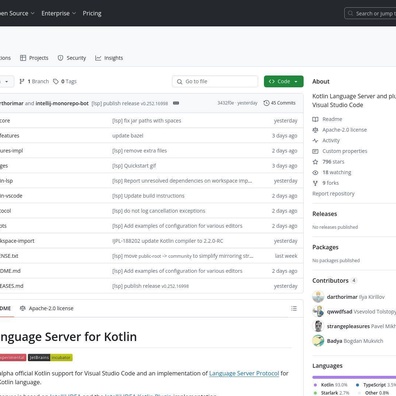This screenshot has height=396, width=396.
Task: Open commit 'Report unresolved dependencies on workspace'
Action: 182,181
